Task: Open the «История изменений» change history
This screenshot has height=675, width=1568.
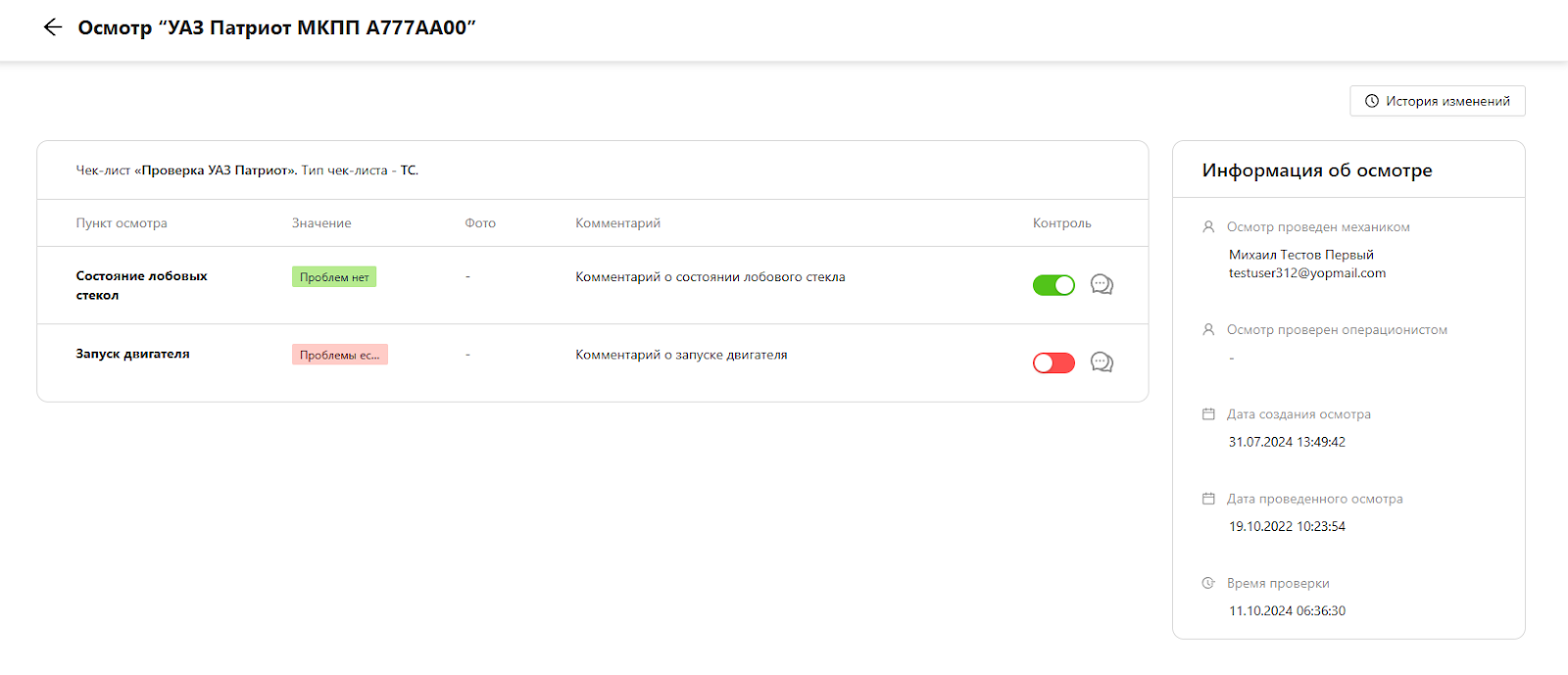Action: [x=1438, y=101]
